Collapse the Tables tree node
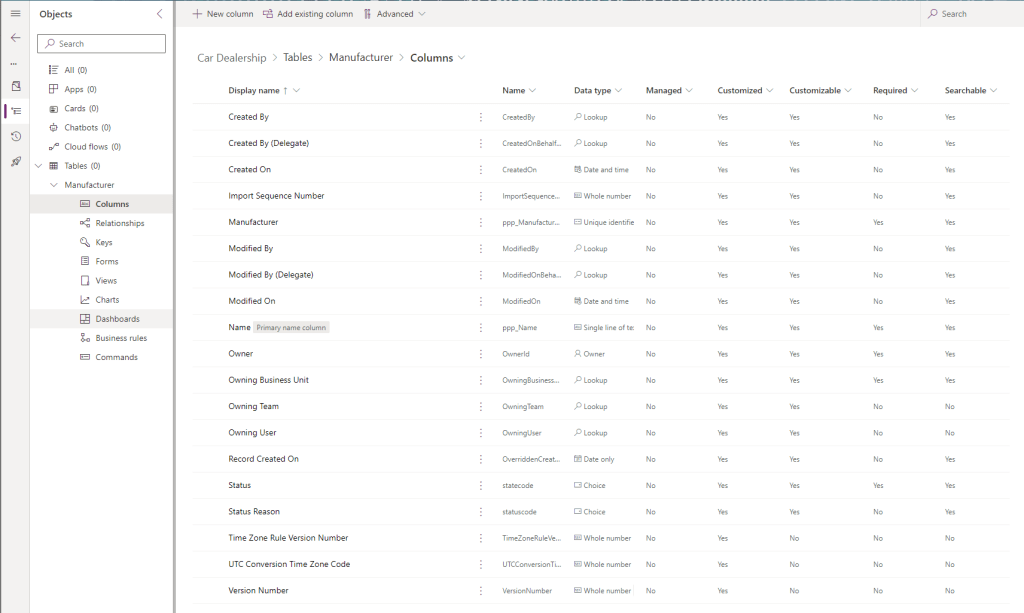This screenshot has width=1024, height=613. point(38,166)
